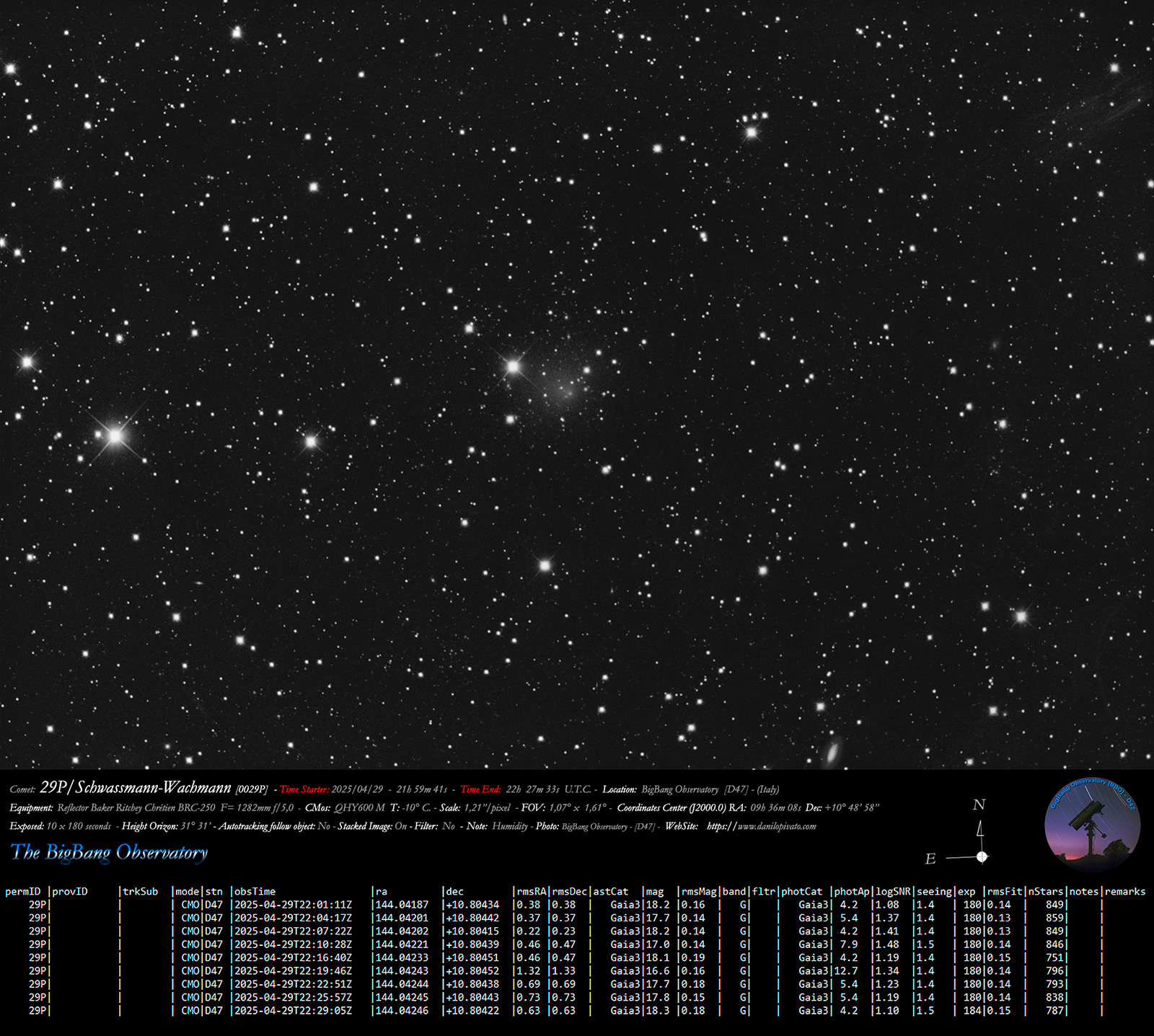Screen dimensions: 1154x1036
Task: Select obsTime cell '2025-04-29T22:01:11Z'
Action: point(294,905)
